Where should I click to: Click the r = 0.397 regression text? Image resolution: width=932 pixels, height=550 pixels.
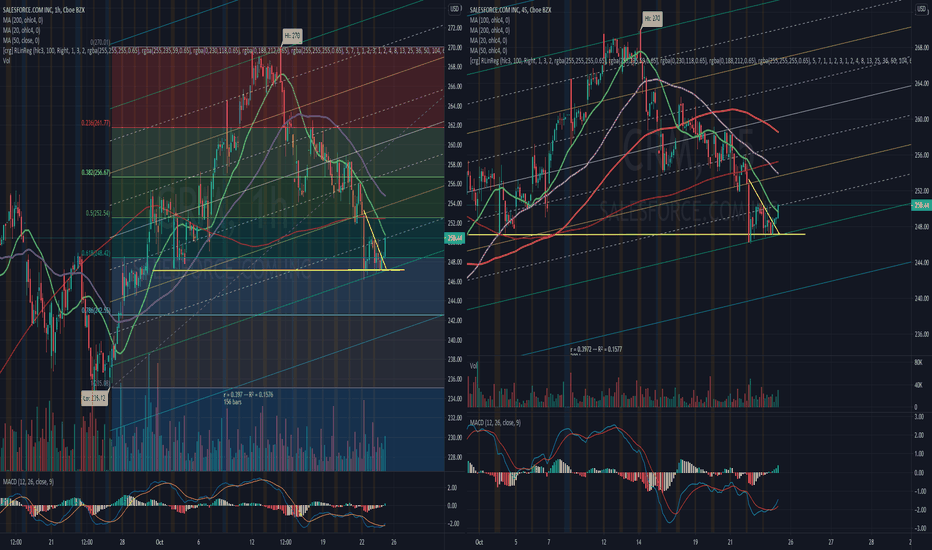coord(248,395)
